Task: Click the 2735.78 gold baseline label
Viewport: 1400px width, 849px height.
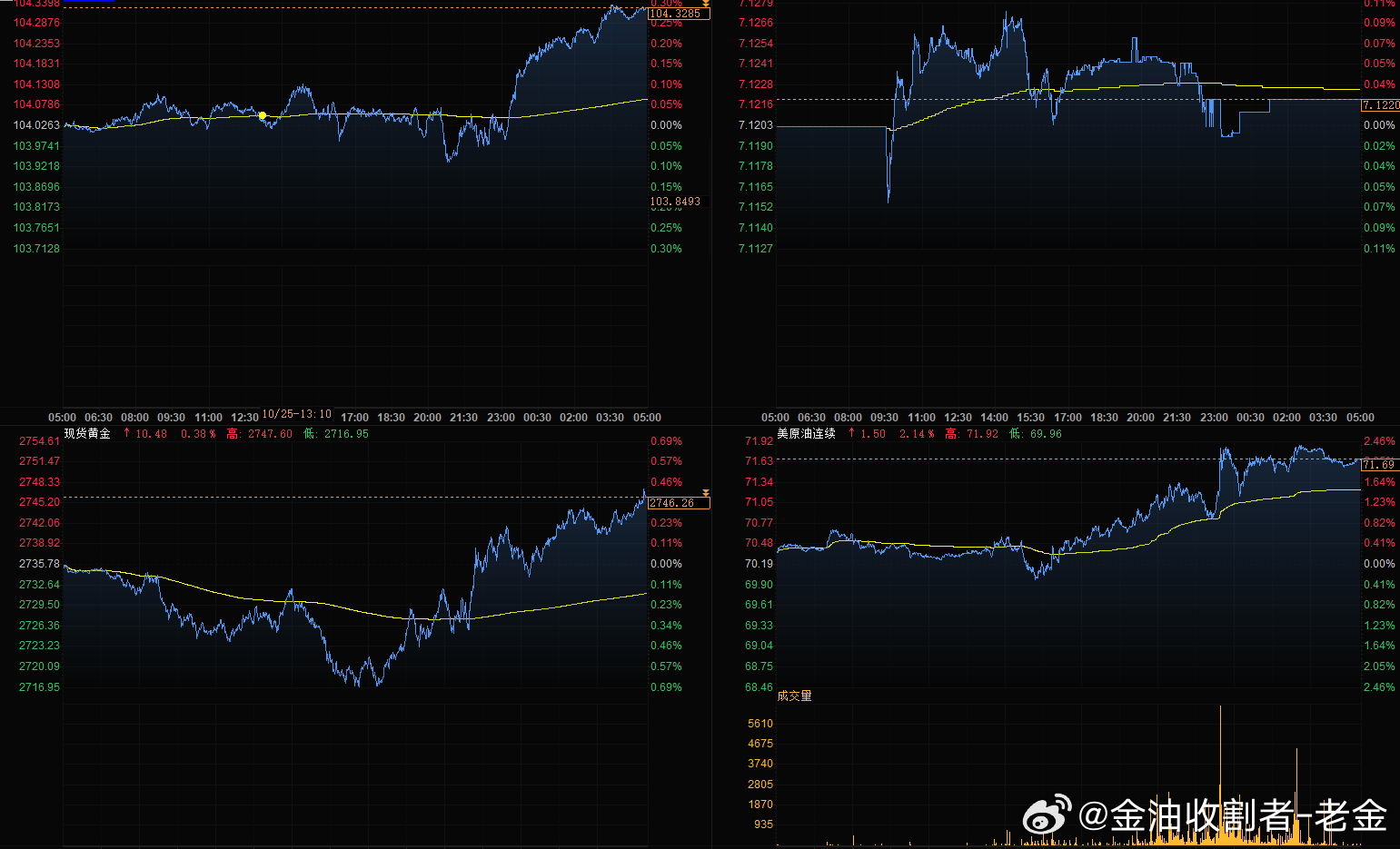Action: pos(39,564)
